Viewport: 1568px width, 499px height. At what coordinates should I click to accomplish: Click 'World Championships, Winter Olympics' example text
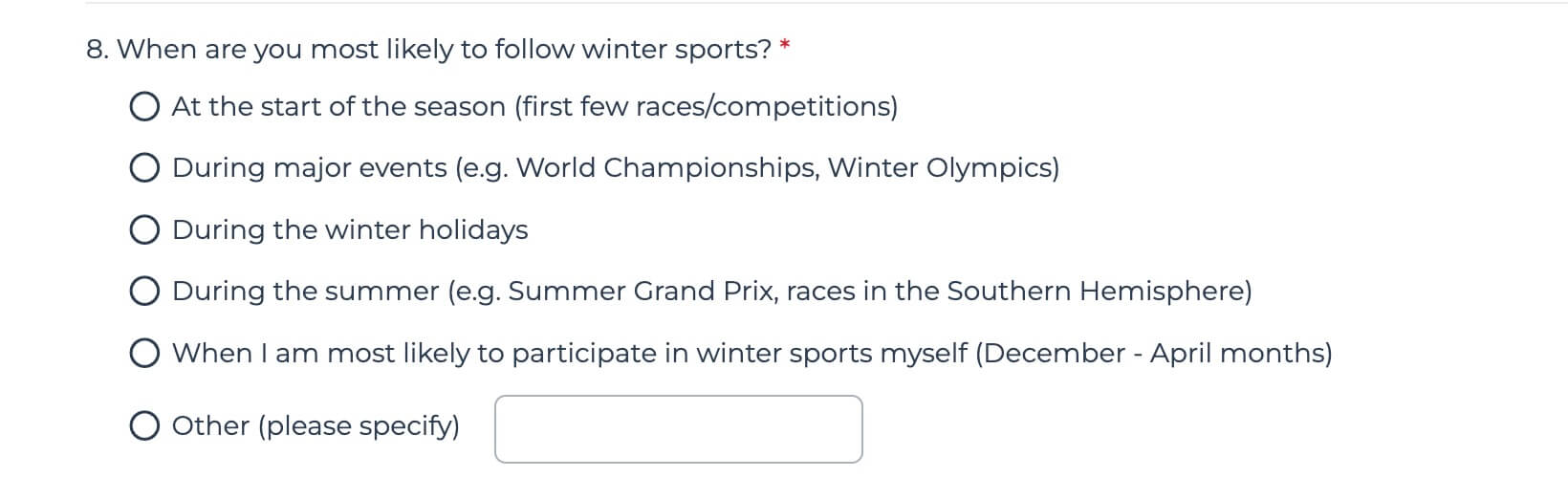click(x=783, y=168)
